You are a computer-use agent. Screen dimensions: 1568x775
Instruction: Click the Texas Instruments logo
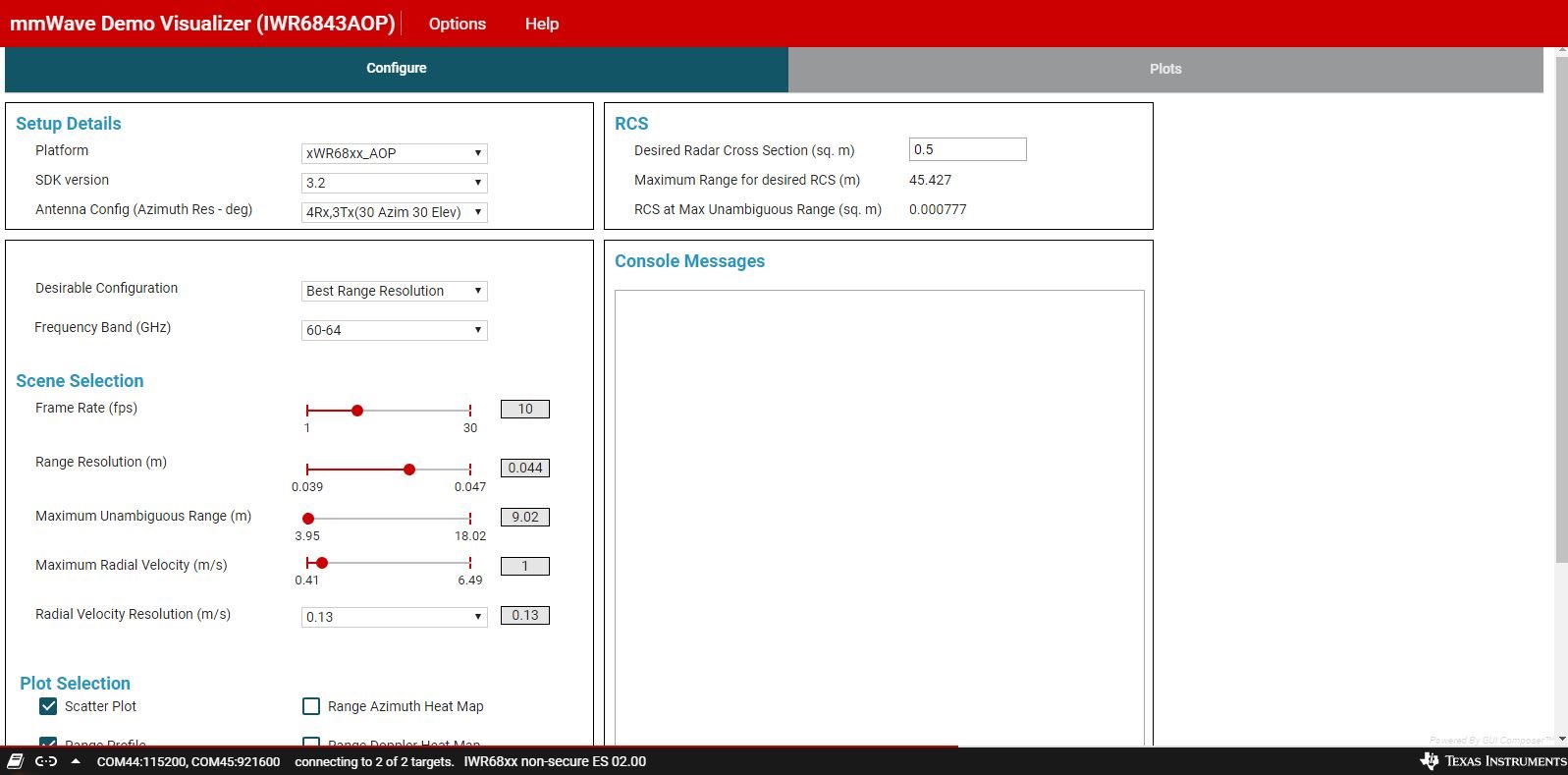(x=1492, y=761)
